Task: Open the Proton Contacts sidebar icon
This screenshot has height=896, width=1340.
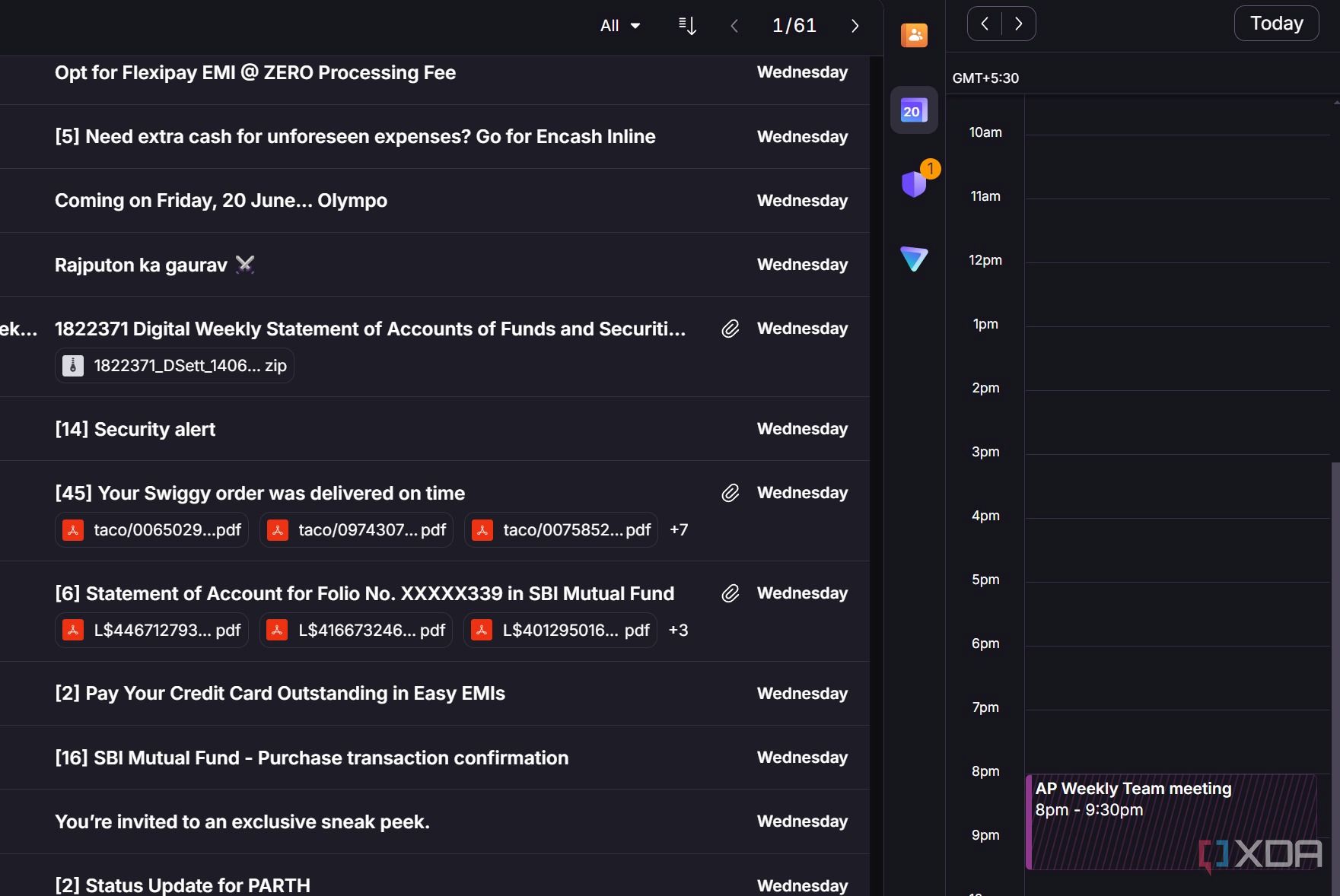Action: [914, 35]
